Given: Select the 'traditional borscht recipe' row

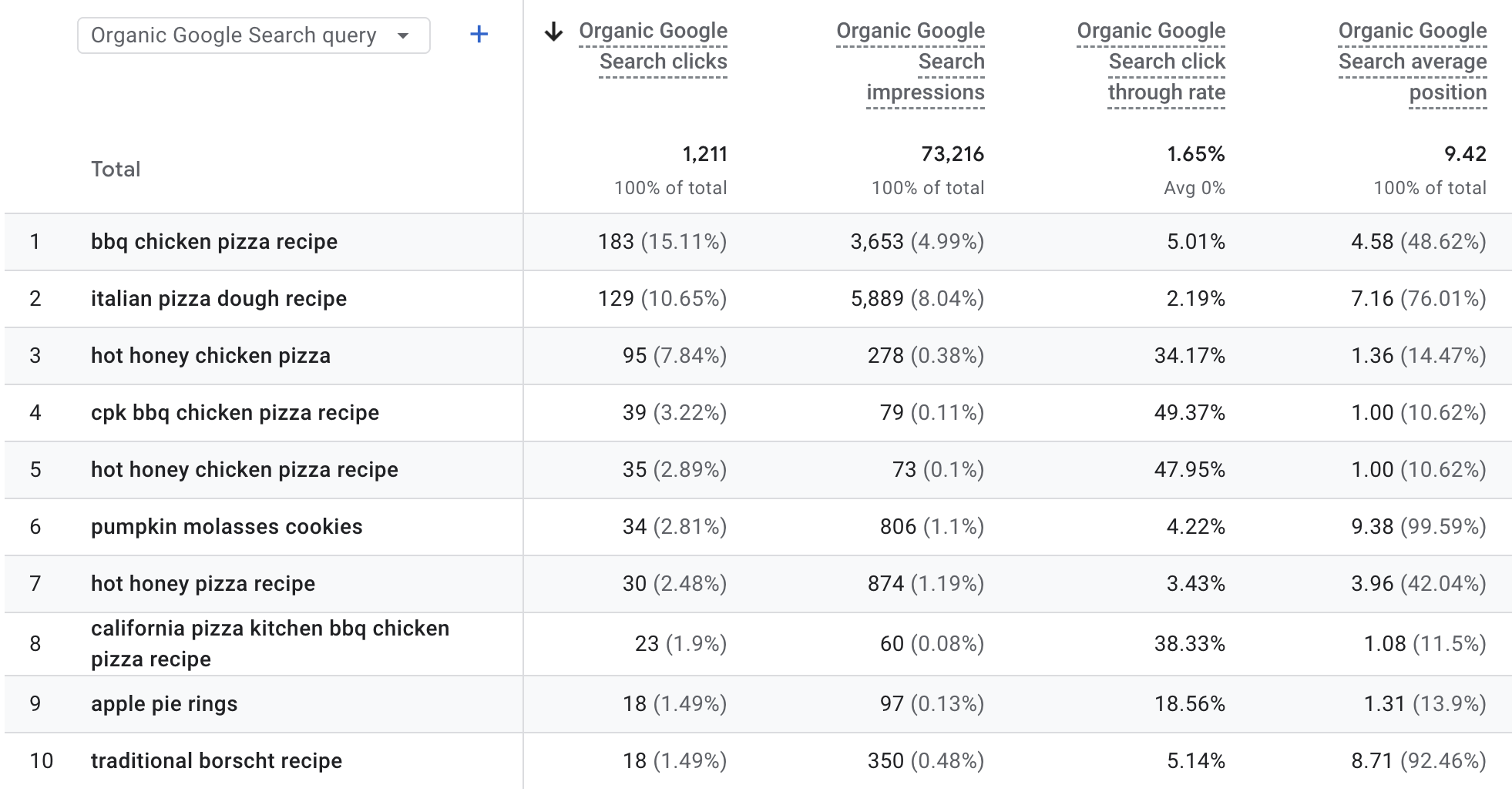Looking at the screenshot, I should click(x=217, y=761).
